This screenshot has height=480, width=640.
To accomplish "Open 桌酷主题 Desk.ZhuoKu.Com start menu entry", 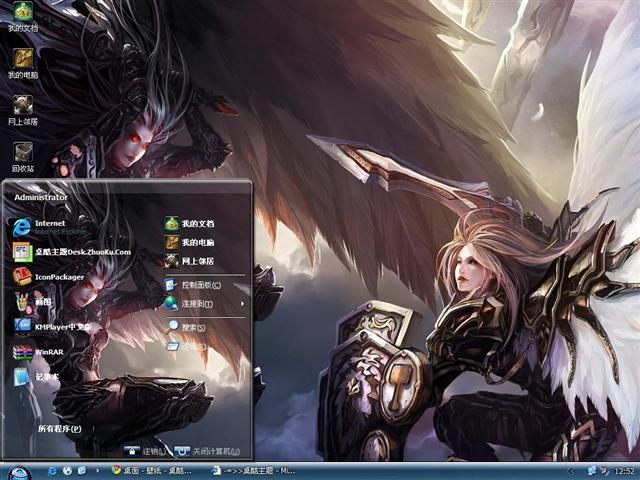I will coord(71,252).
